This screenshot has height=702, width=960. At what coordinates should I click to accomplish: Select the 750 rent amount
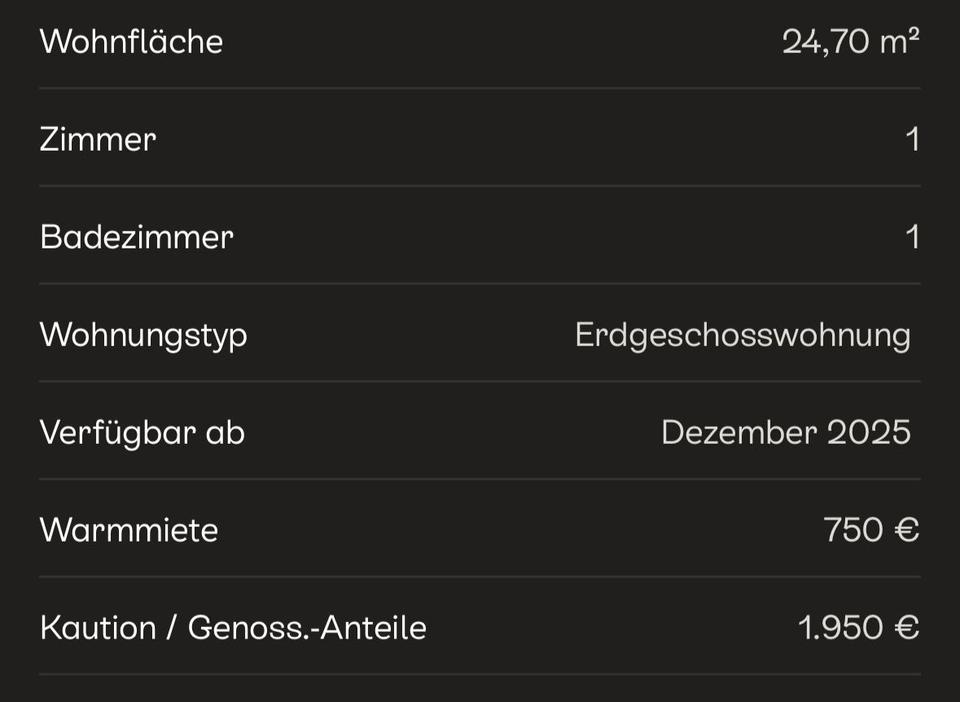coord(853,530)
